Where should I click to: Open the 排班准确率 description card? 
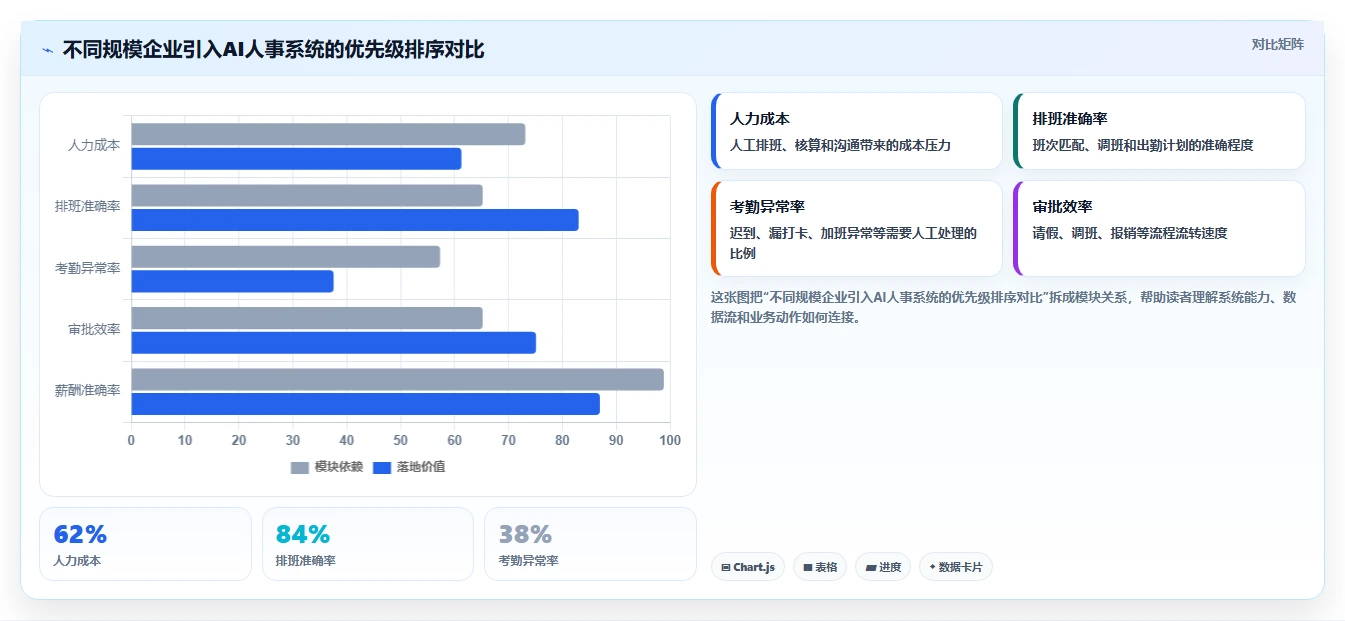tap(1159, 131)
